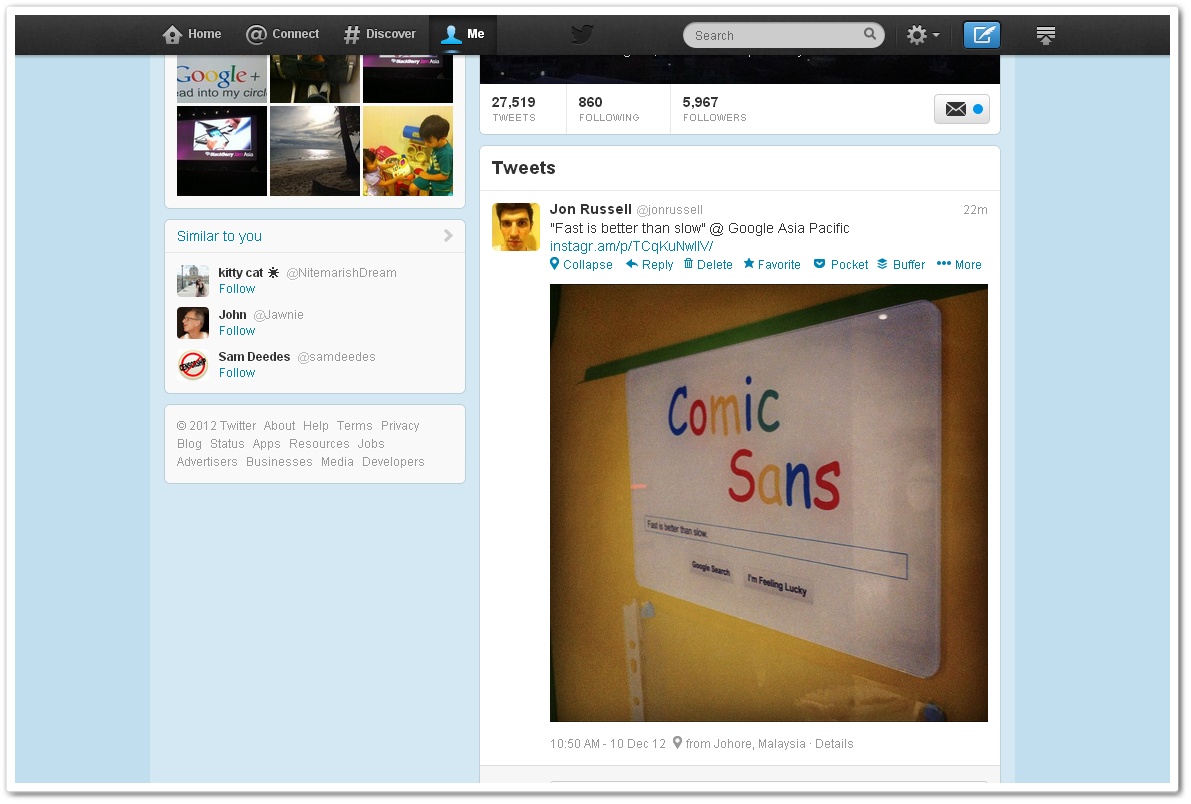The image size is (1191, 804).
Task: Save the tweet to Pocket
Action: point(841,264)
